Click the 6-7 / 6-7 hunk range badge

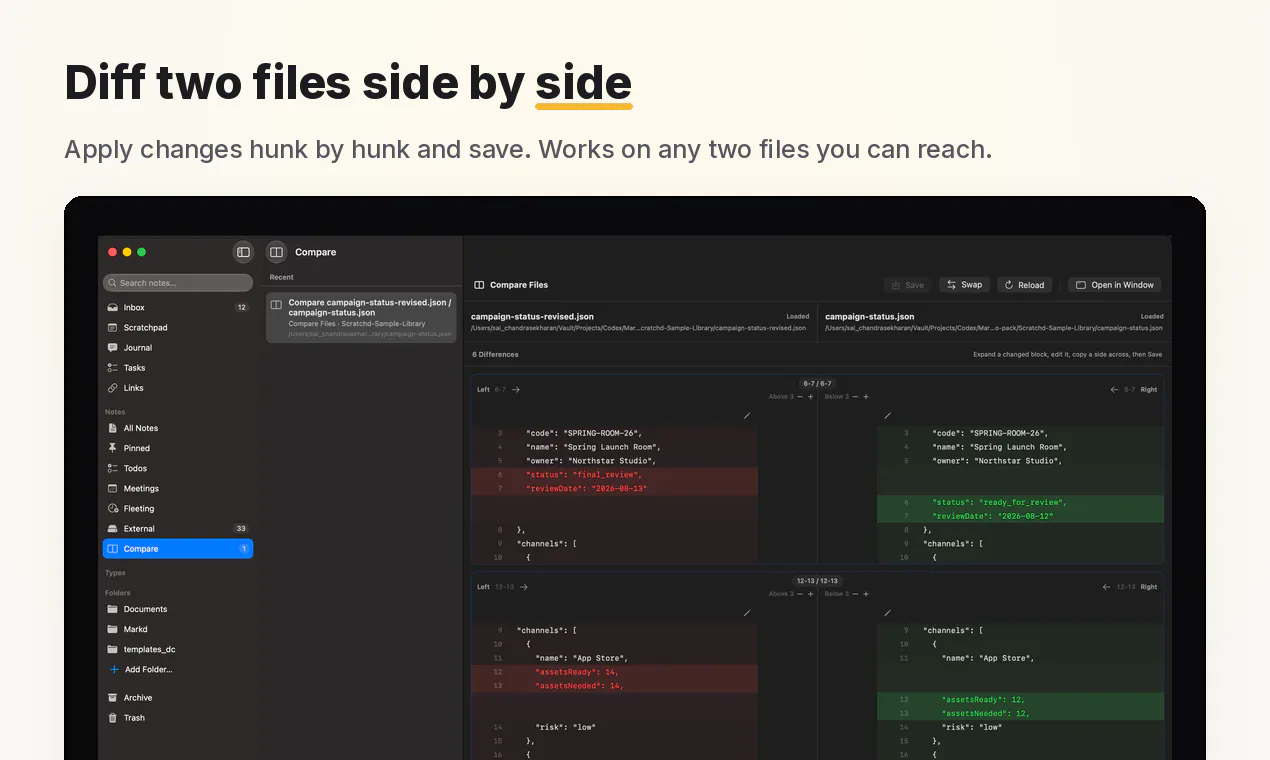[x=817, y=383]
